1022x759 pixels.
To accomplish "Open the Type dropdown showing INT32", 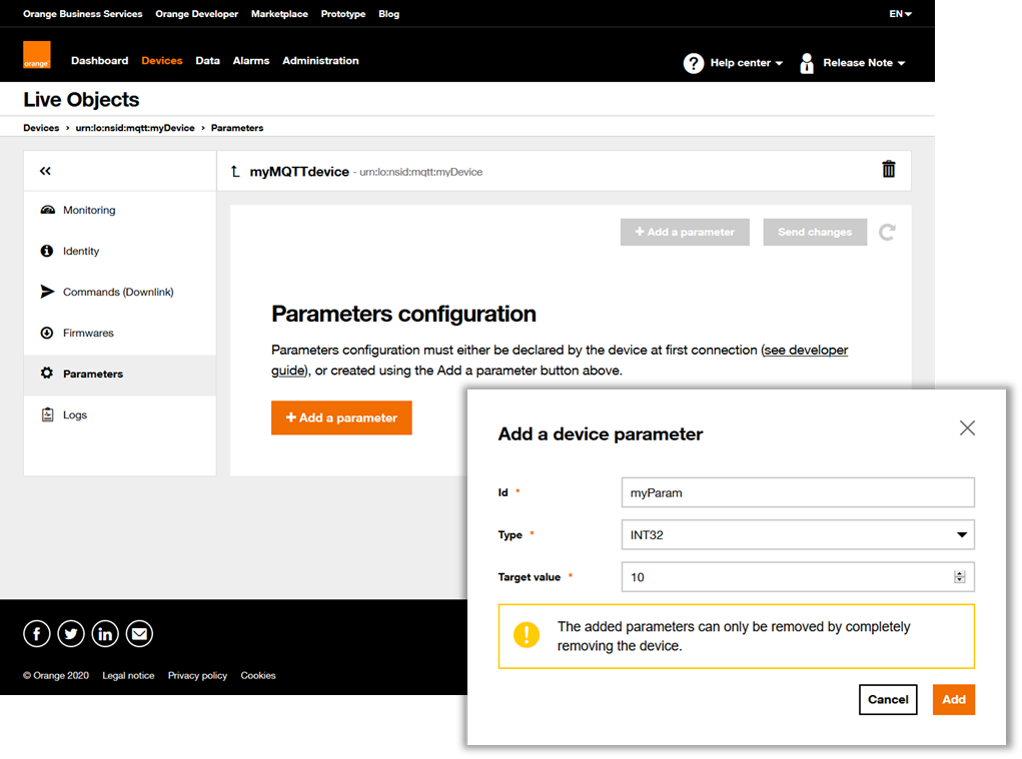I will (798, 535).
